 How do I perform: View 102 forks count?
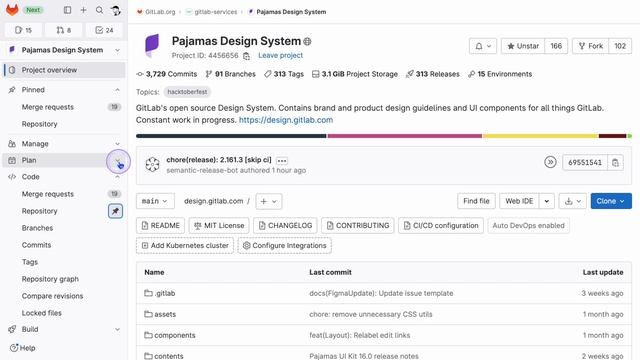click(620, 46)
